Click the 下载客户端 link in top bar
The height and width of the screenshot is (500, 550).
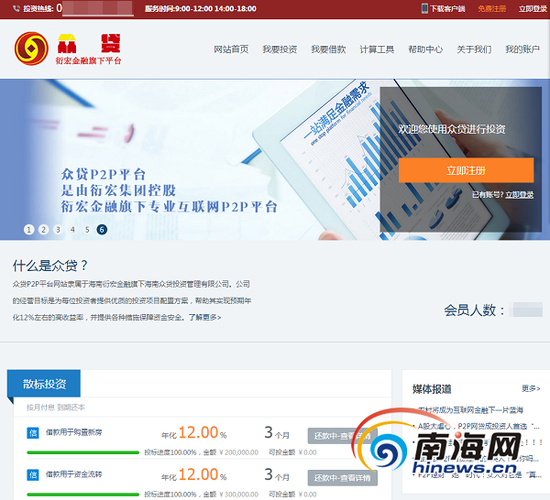(x=448, y=8)
